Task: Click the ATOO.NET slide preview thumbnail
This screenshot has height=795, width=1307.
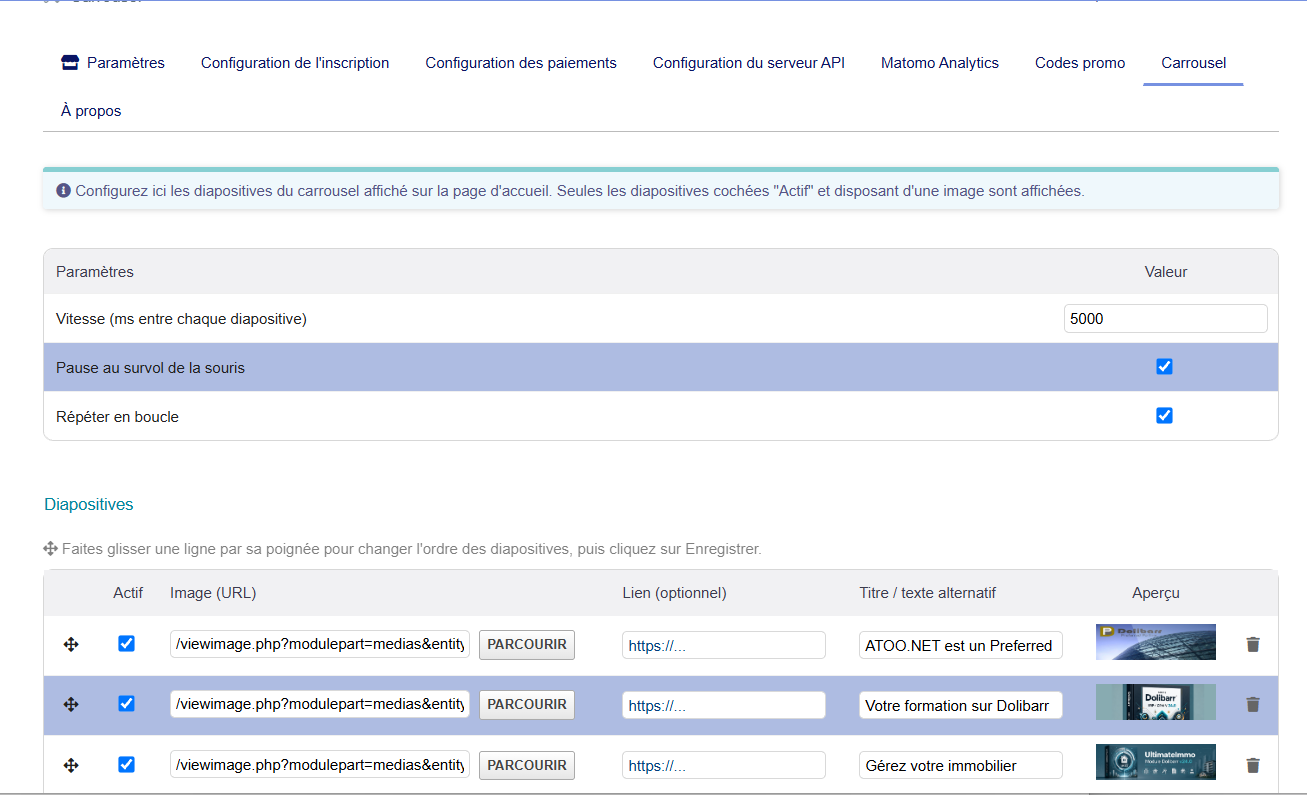Action: pyautogui.click(x=1156, y=642)
